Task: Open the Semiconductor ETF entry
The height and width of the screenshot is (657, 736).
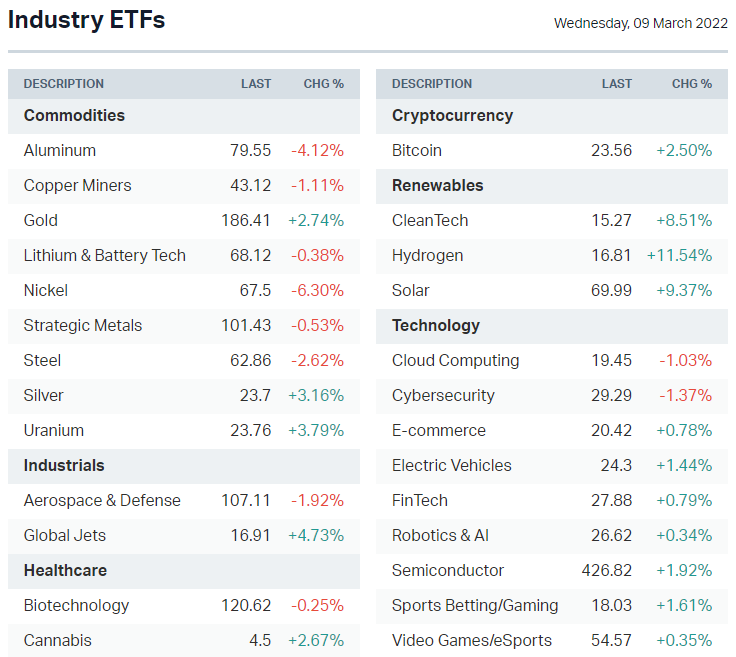Action: click(448, 570)
